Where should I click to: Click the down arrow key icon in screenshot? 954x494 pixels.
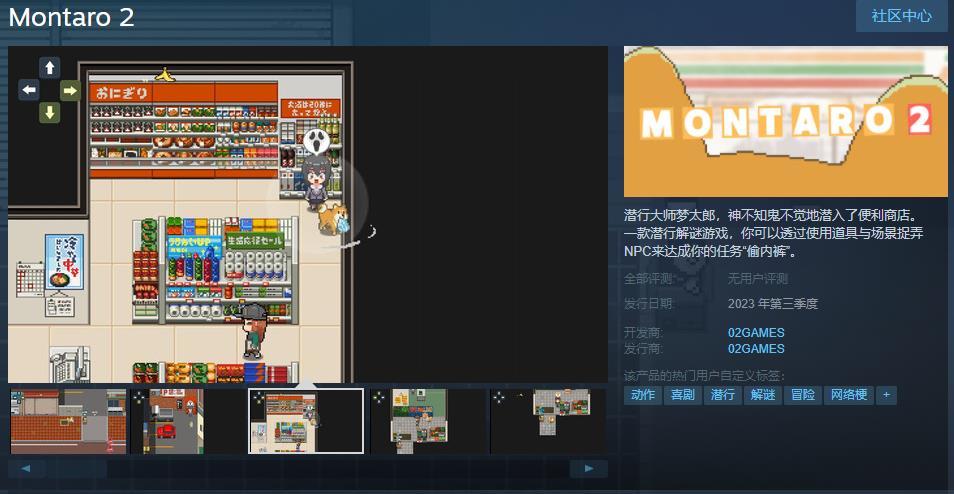(x=50, y=112)
